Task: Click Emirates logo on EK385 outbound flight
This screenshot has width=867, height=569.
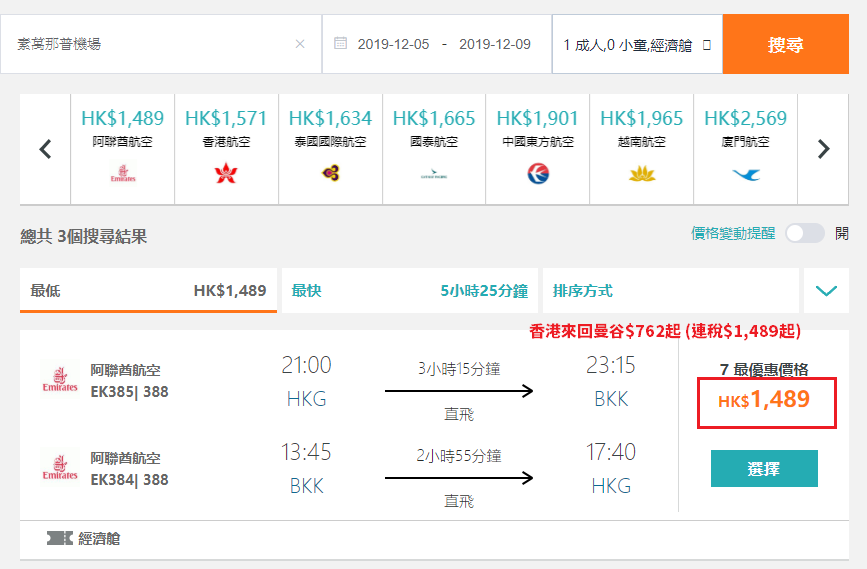Action: [x=60, y=379]
